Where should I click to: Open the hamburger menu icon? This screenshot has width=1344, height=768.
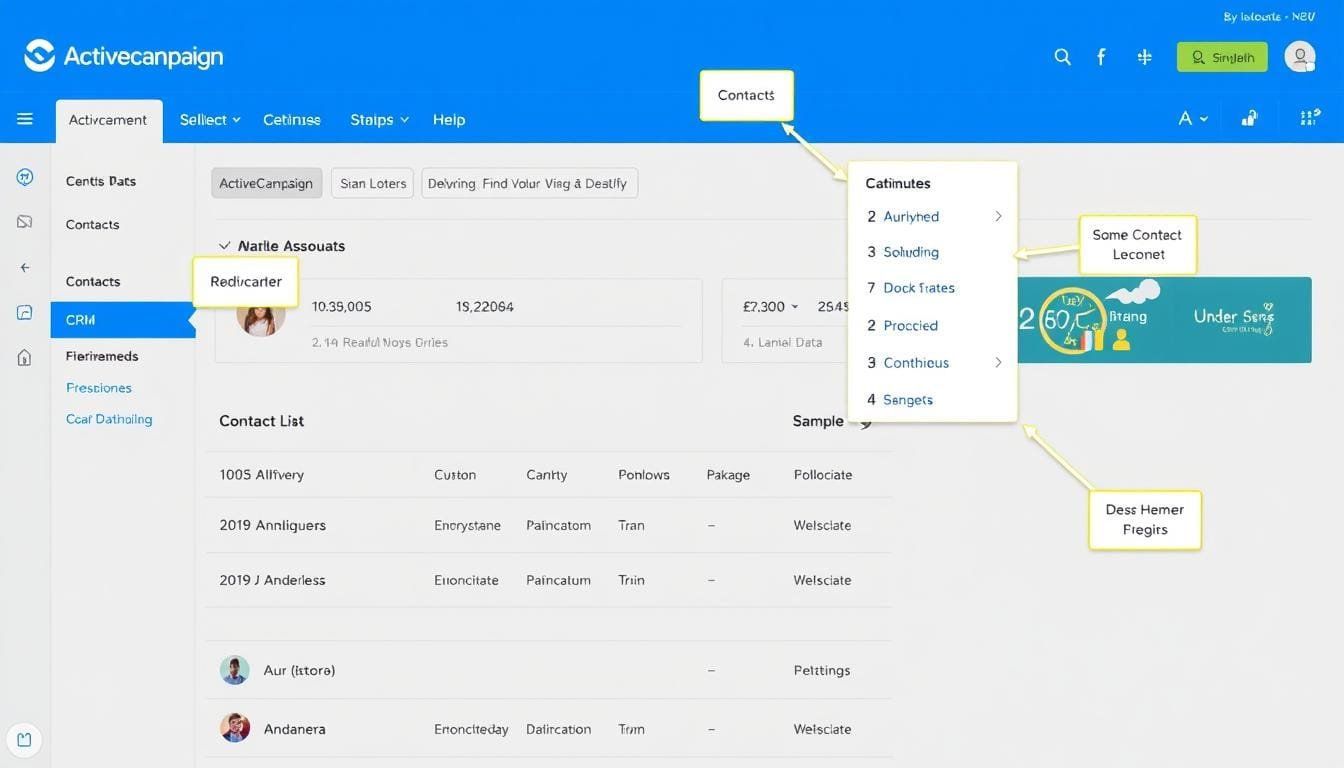(25, 119)
